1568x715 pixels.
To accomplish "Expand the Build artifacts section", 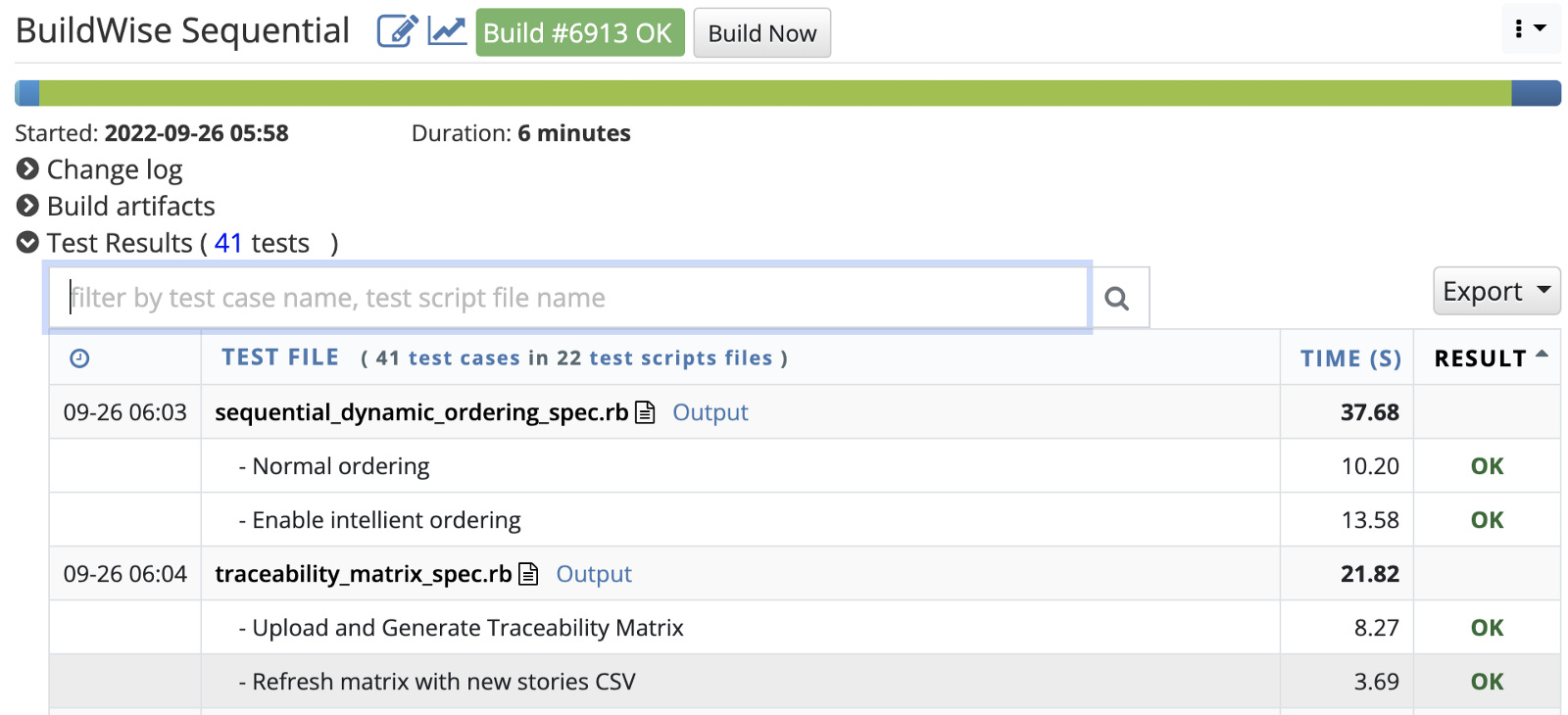I will pyautogui.click(x=116, y=206).
